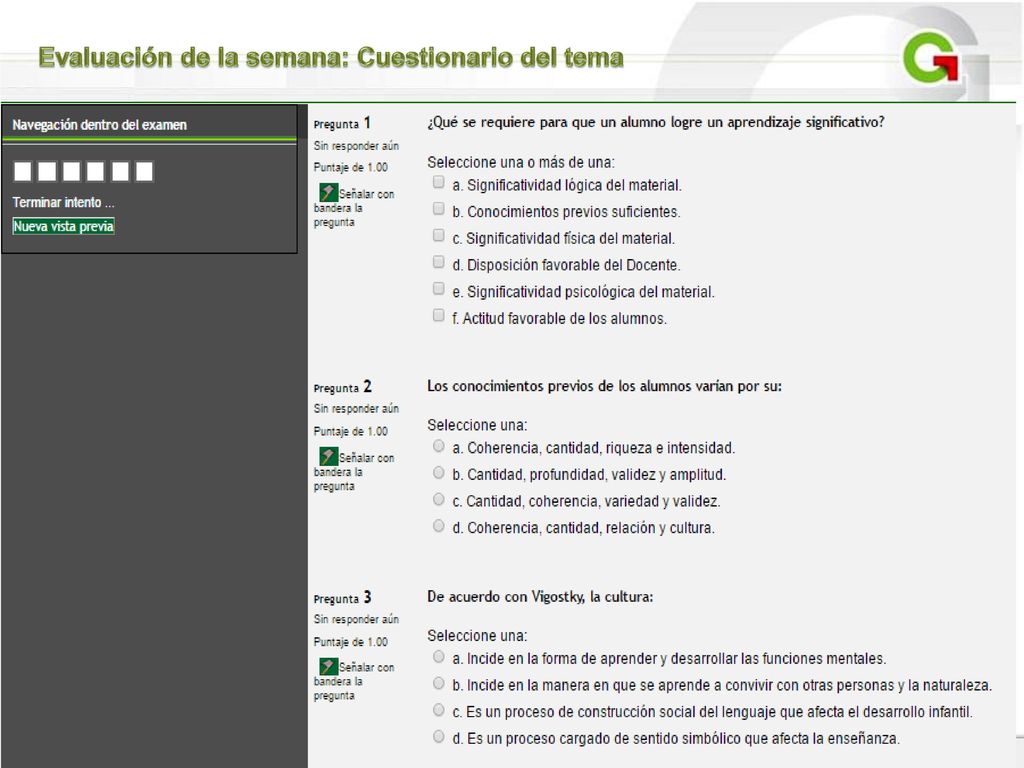This screenshot has height=768, width=1024.
Task: Open Terminar intento link
Action: click(x=63, y=202)
